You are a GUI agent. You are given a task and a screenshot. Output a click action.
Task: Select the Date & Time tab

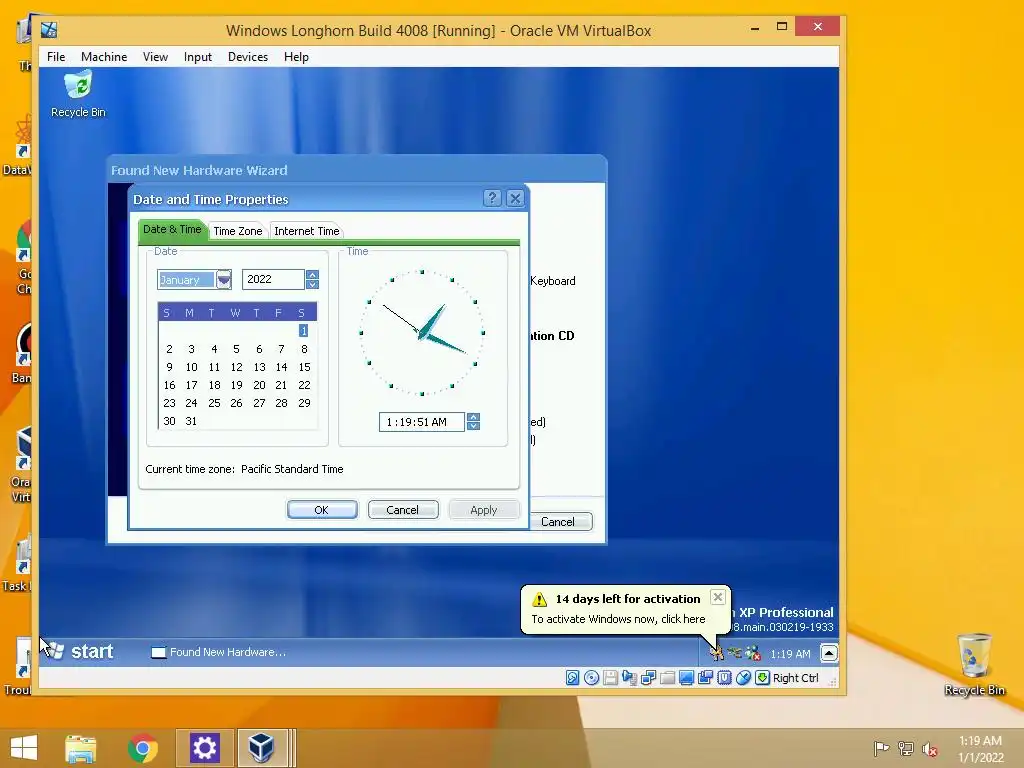pos(172,229)
